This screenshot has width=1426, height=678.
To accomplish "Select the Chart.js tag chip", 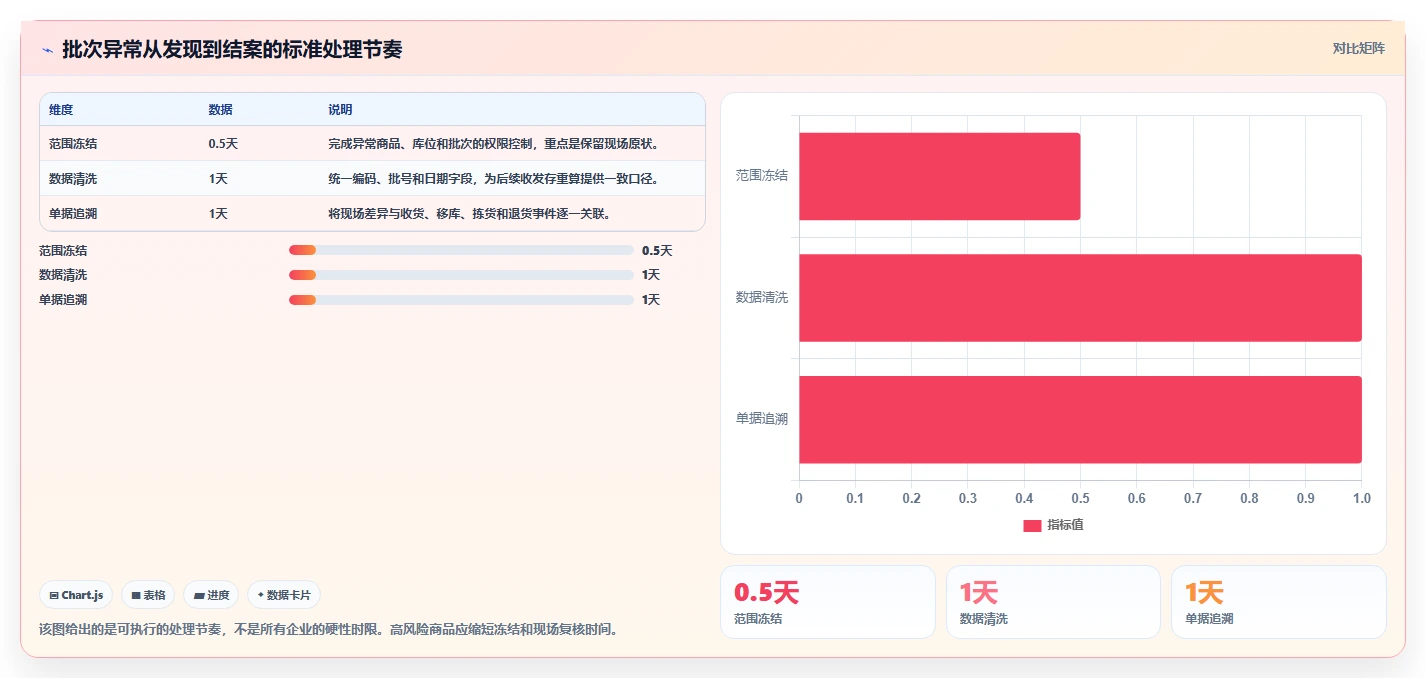I will tap(77, 595).
